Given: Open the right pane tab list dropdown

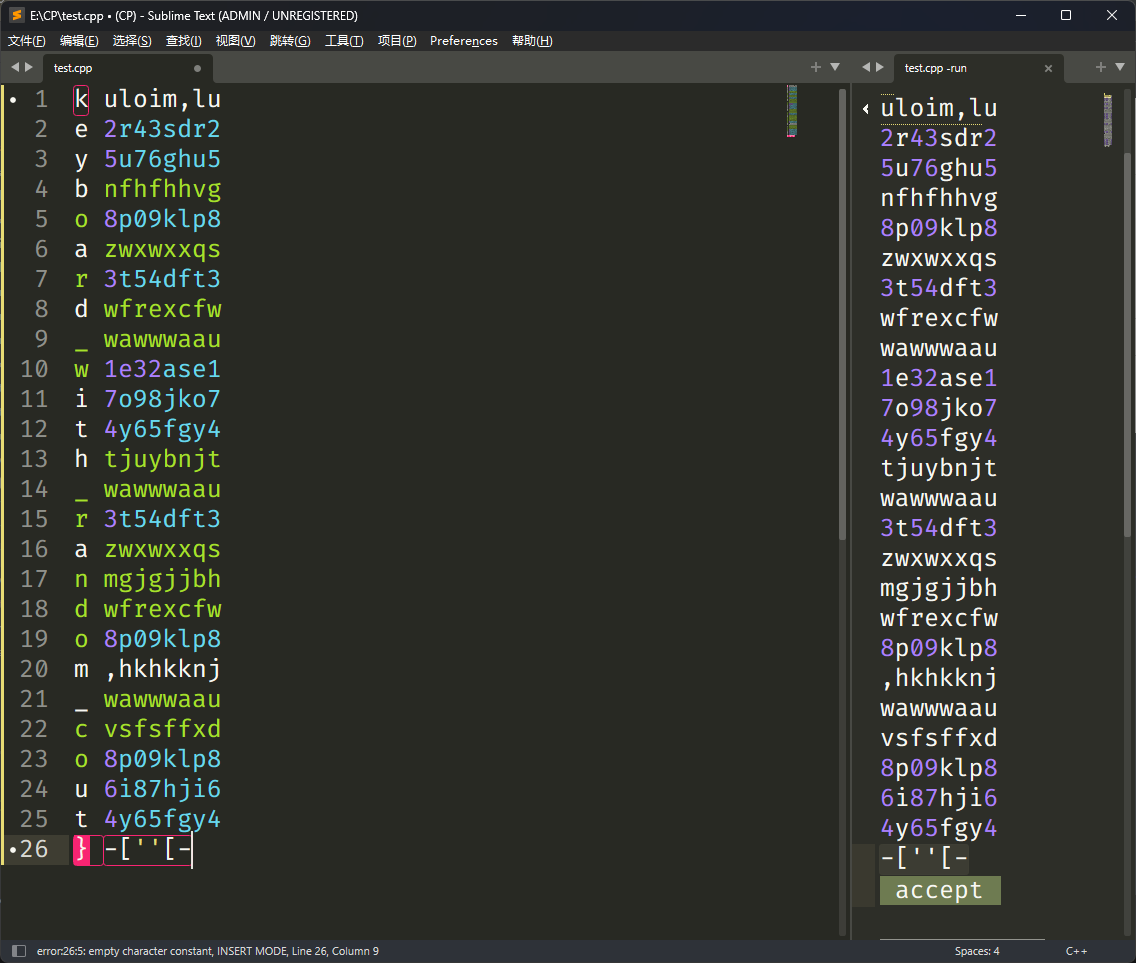Looking at the screenshot, I should [1120, 67].
